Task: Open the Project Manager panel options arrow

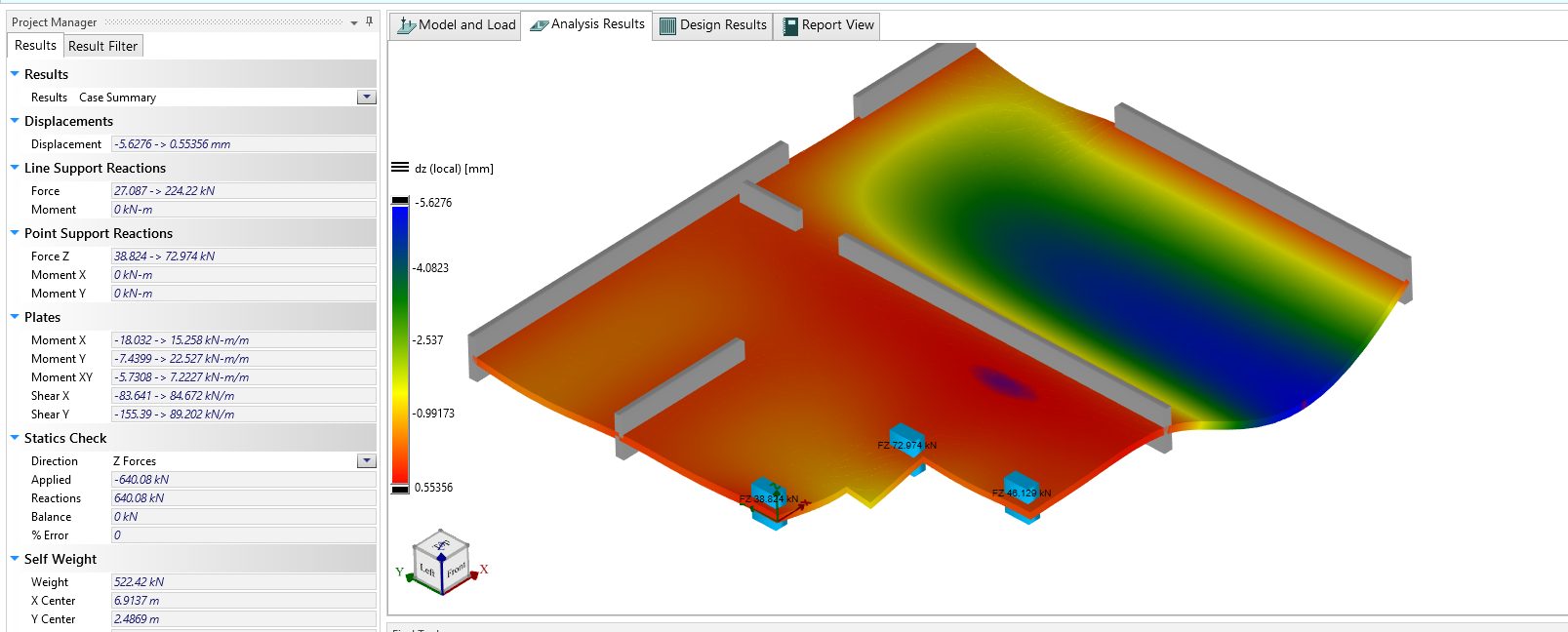Action: tap(354, 22)
